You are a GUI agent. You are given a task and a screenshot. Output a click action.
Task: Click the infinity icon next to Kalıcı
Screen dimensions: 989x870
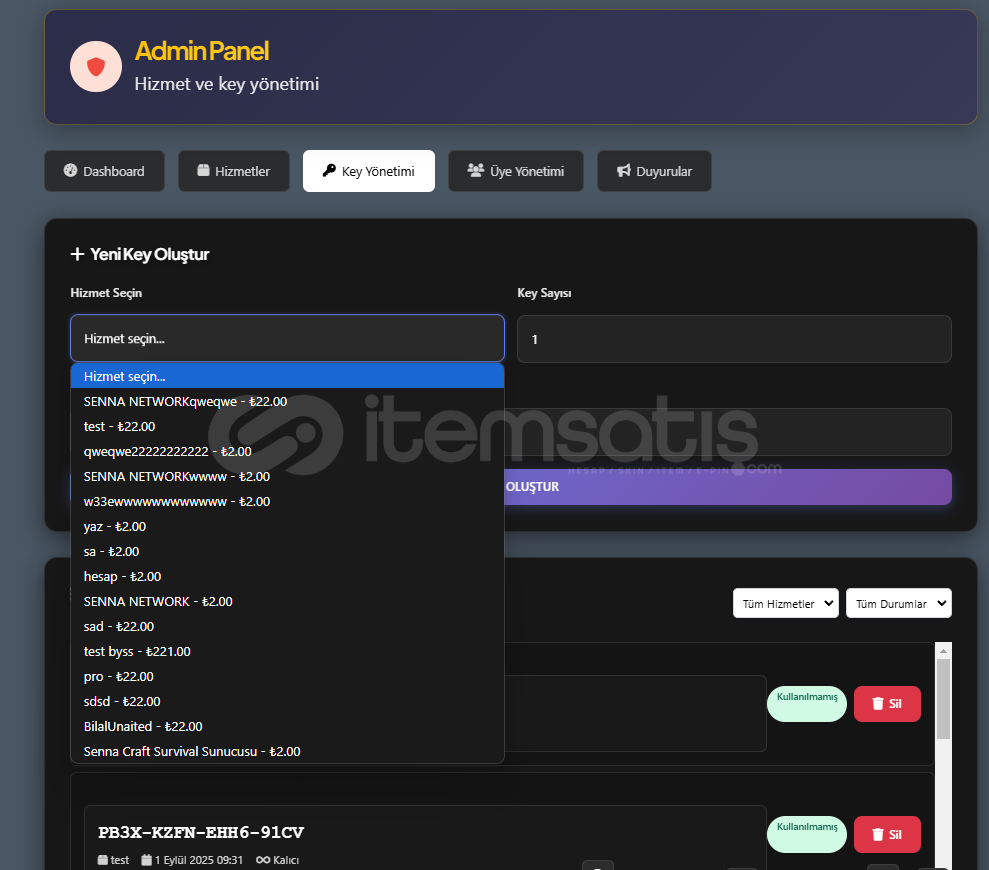[262, 860]
